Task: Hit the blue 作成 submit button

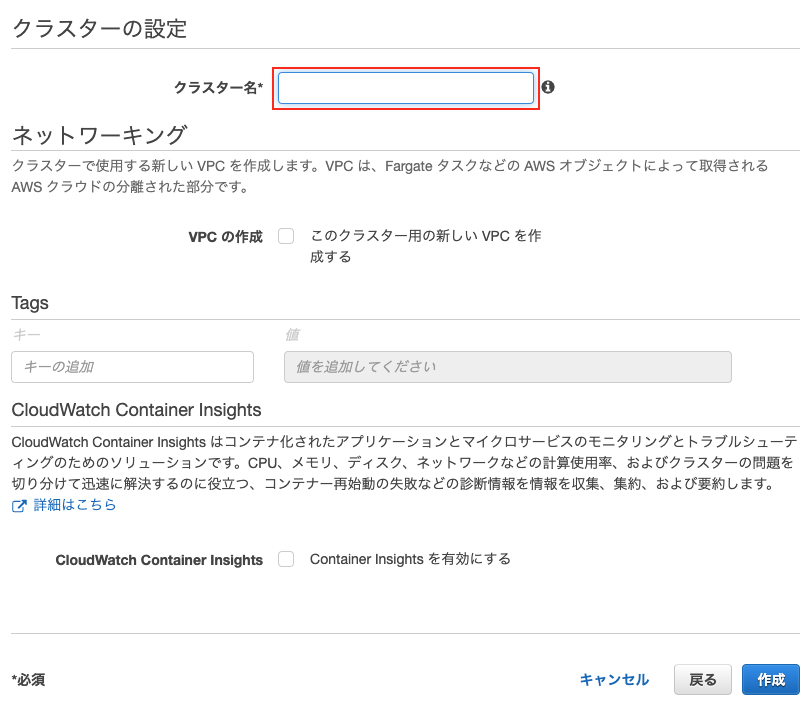Action: pos(770,679)
